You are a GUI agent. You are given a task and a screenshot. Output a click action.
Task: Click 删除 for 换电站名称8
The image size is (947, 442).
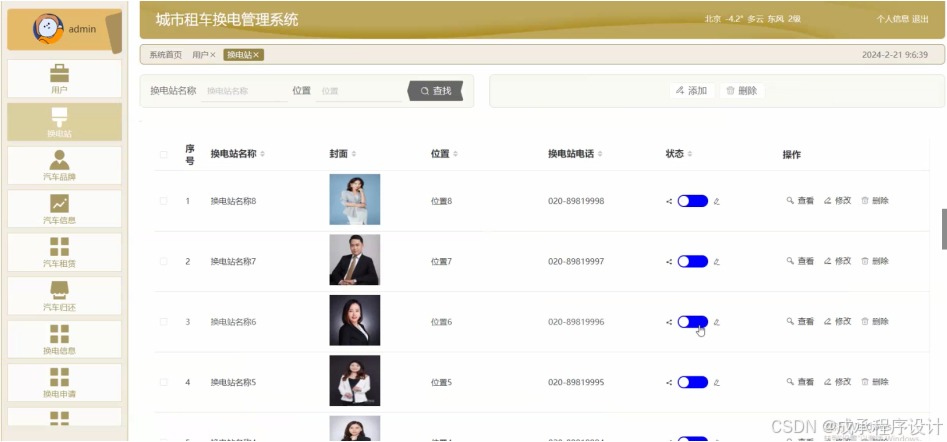coord(875,201)
